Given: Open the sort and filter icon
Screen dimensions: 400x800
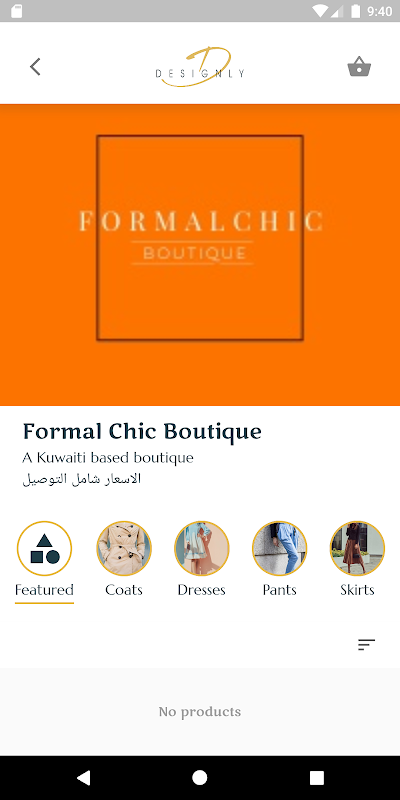Looking at the screenshot, I should point(366,644).
